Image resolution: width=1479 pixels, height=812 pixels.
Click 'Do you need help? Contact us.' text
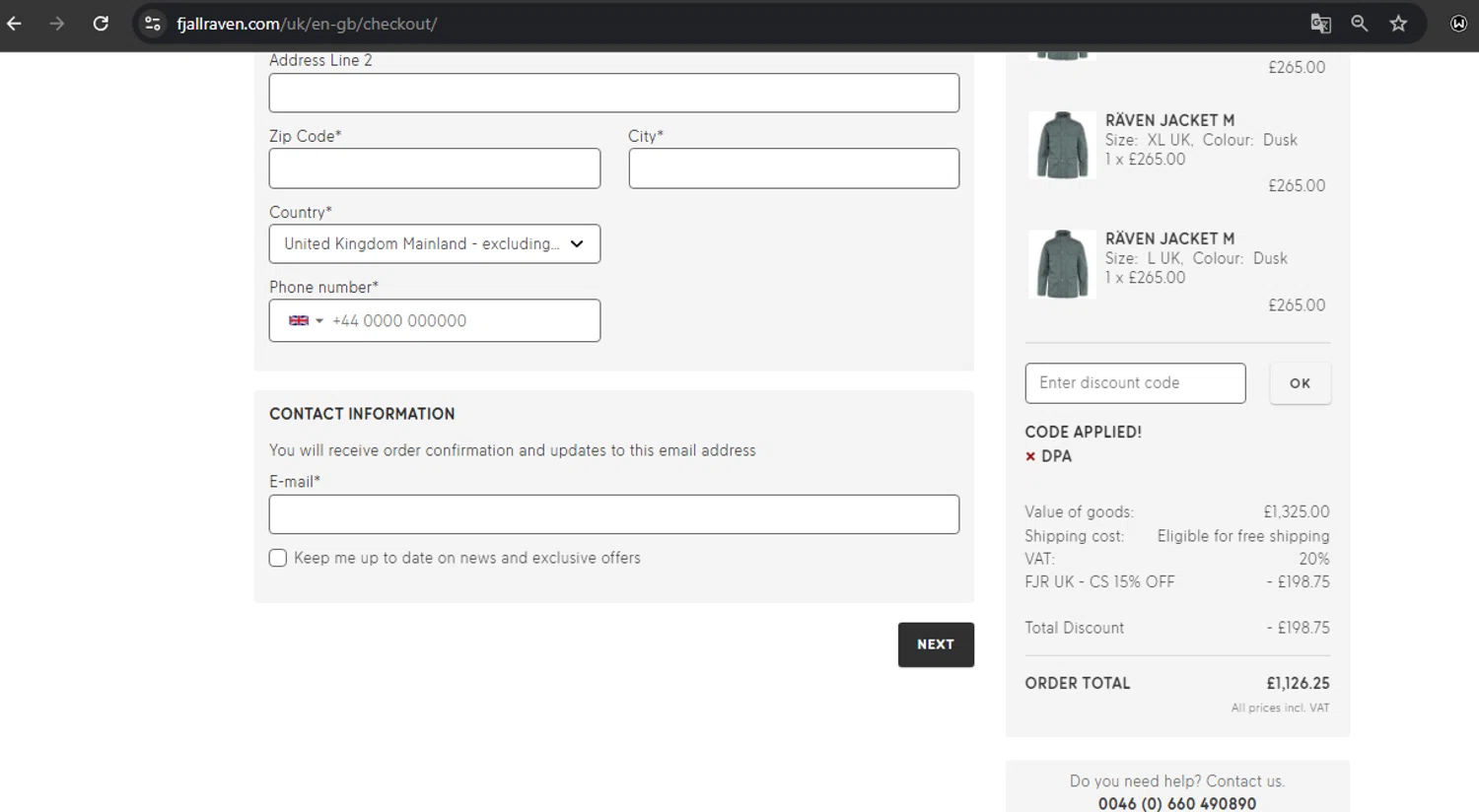pyautogui.click(x=1177, y=781)
